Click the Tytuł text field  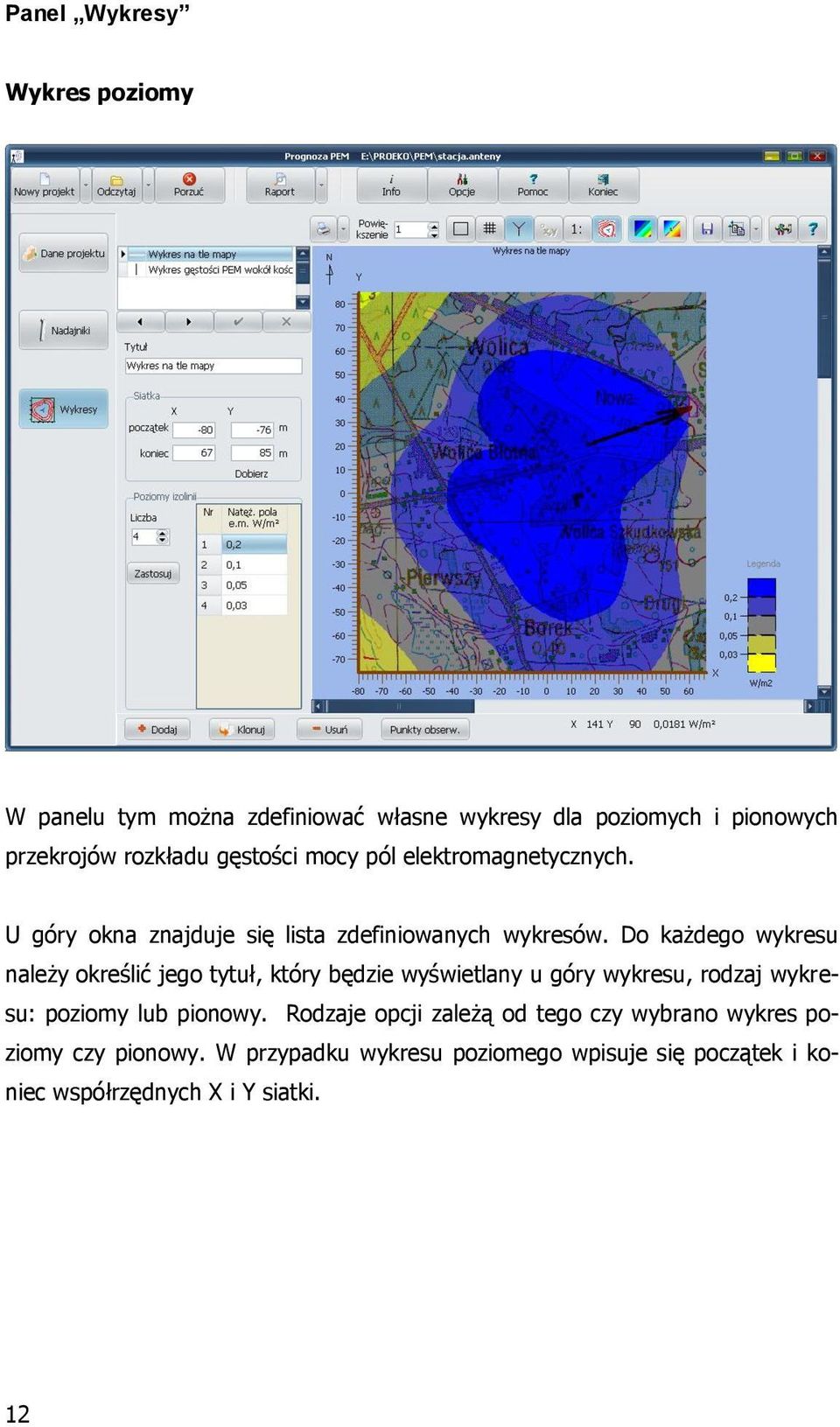point(213,366)
